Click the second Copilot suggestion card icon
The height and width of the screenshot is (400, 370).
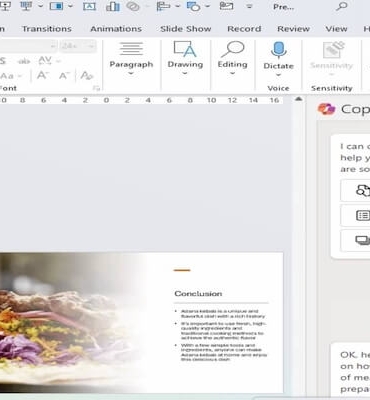tap(363, 215)
